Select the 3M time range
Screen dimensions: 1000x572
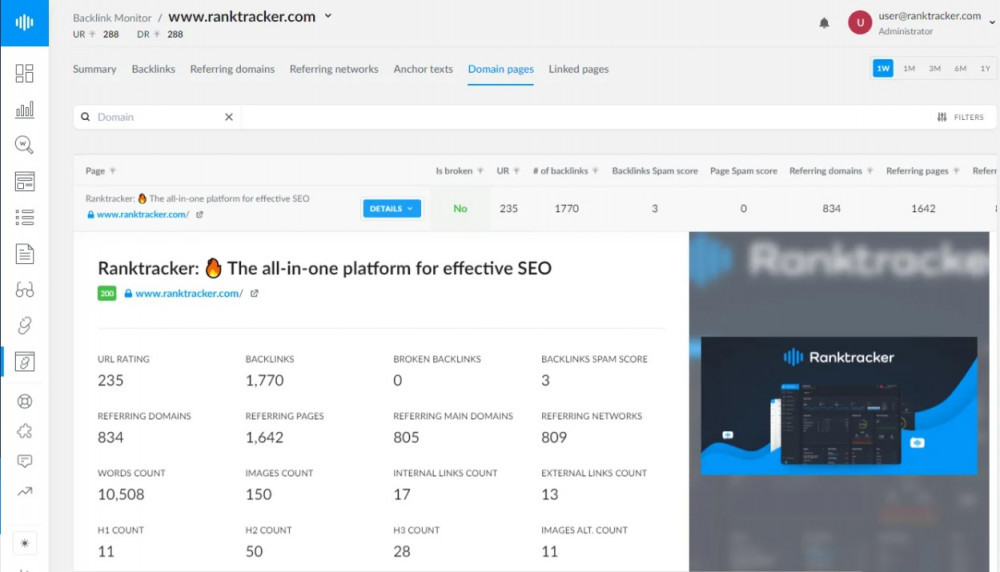(934, 68)
